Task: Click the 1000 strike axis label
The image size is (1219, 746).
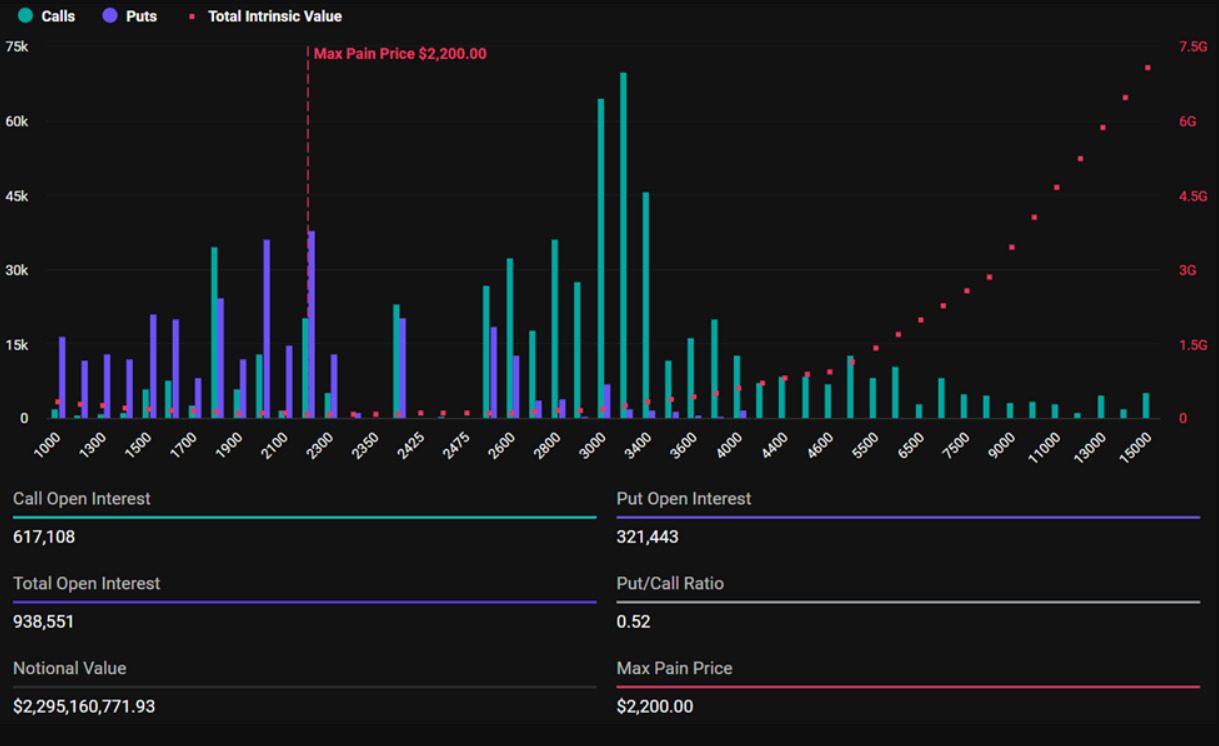Action: (x=47, y=444)
